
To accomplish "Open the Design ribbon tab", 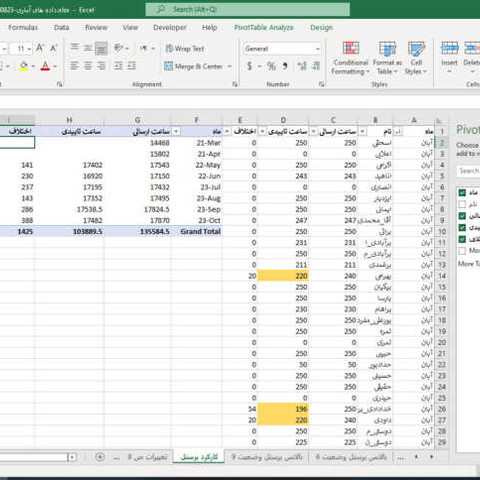I will [x=321, y=27].
